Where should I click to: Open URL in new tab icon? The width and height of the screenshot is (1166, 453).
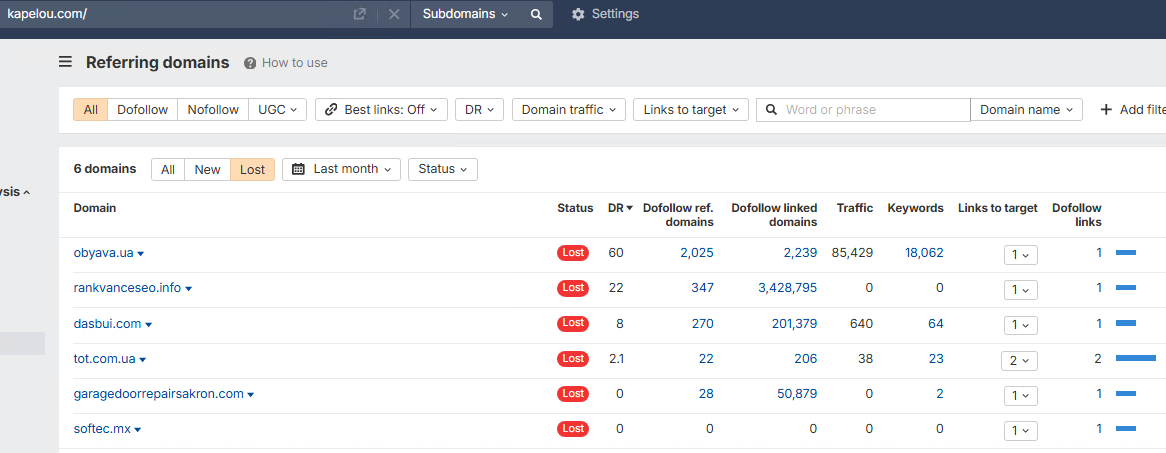coord(360,14)
